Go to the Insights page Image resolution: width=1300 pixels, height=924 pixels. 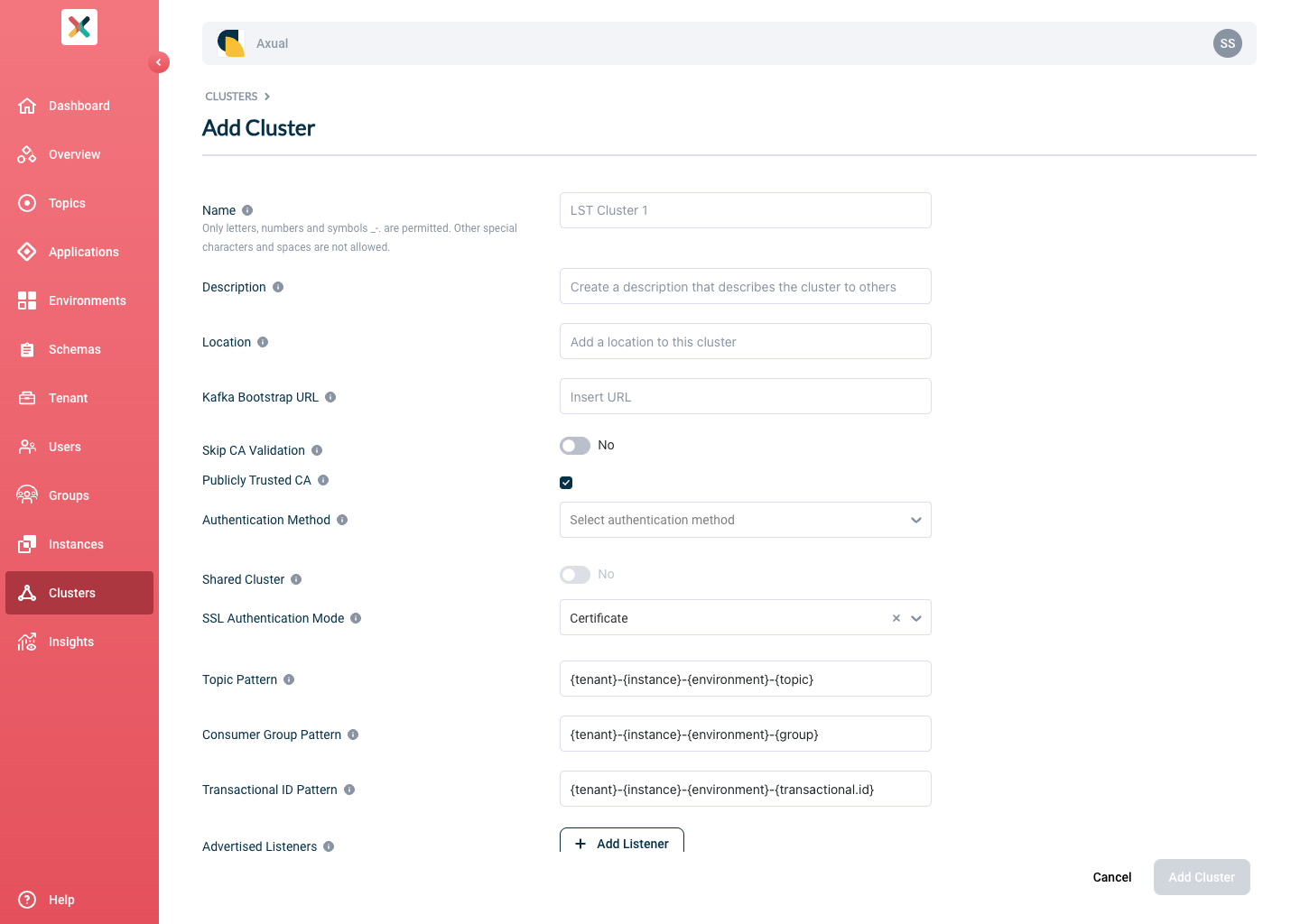(79, 642)
